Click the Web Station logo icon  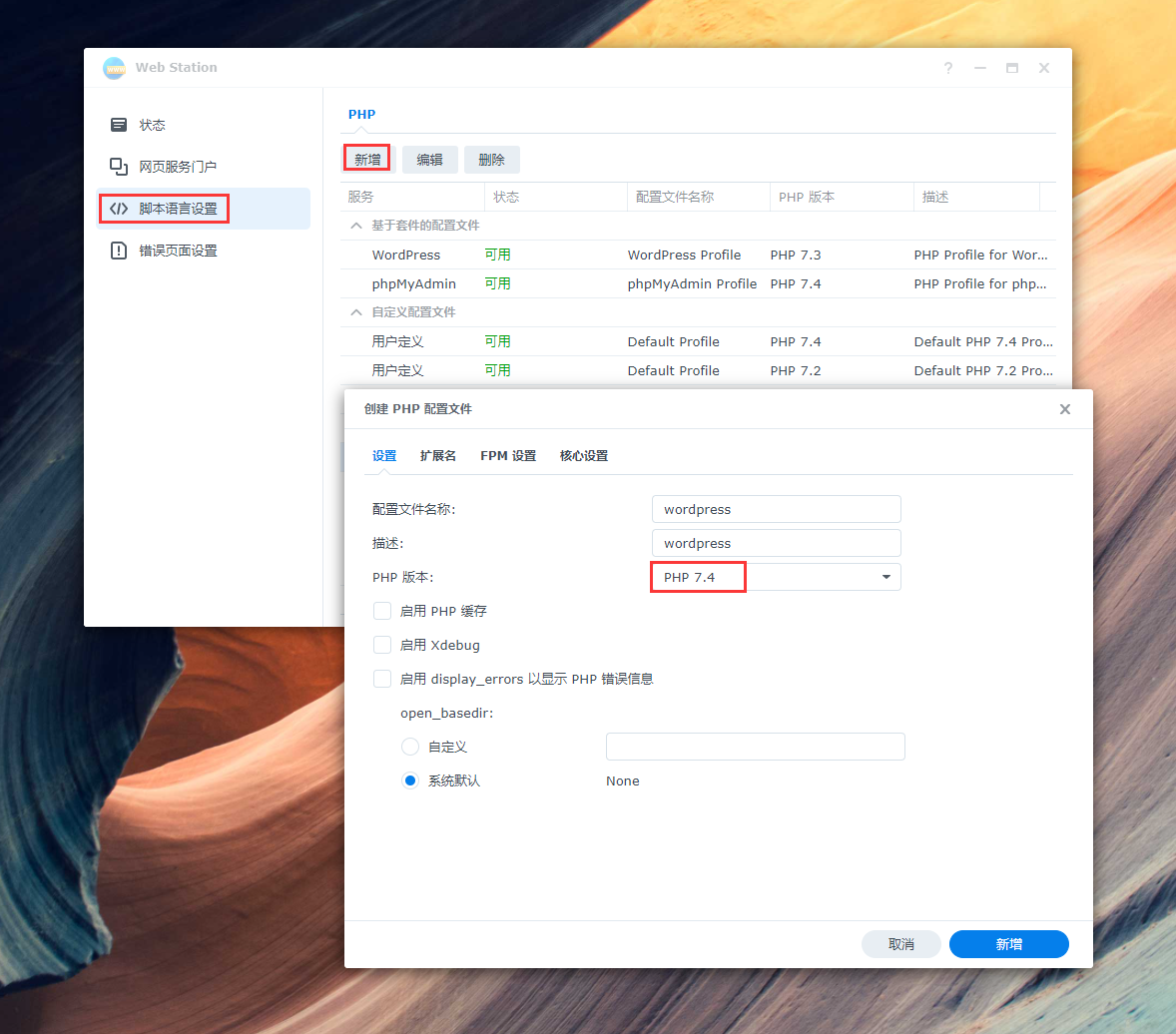[x=115, y=68]
